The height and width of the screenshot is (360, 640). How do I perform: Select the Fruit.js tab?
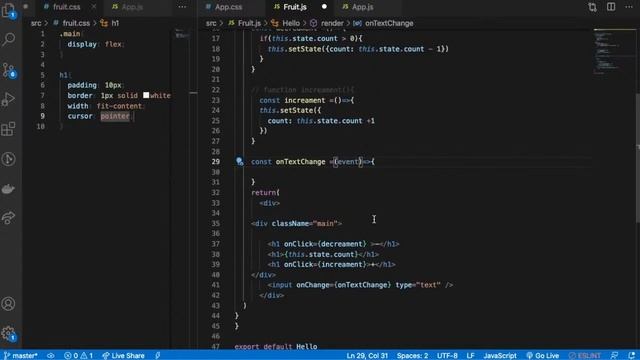pyautogui.click(x=294, y=7)
